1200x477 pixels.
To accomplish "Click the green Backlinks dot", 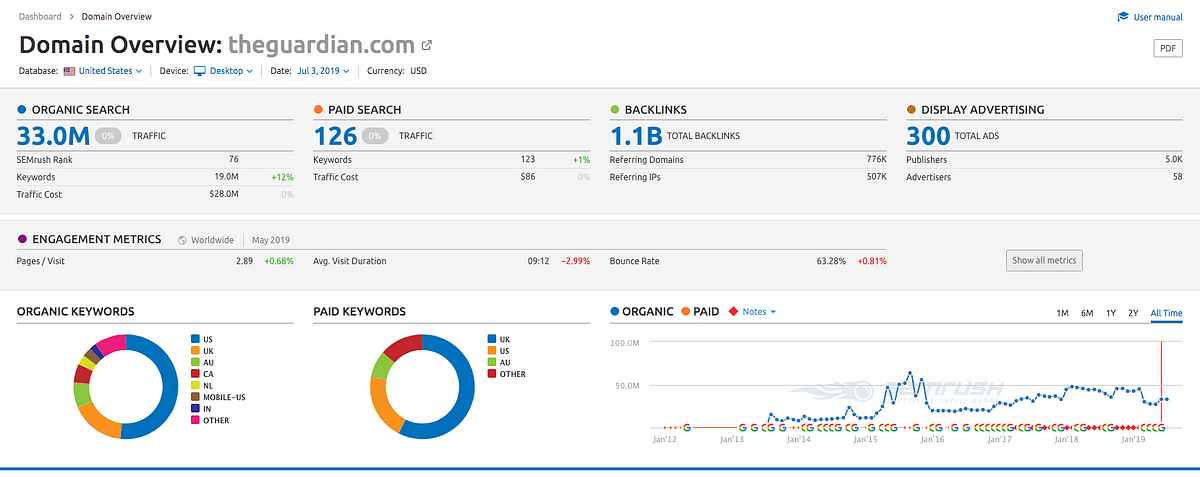I will (x=615, y=110).
